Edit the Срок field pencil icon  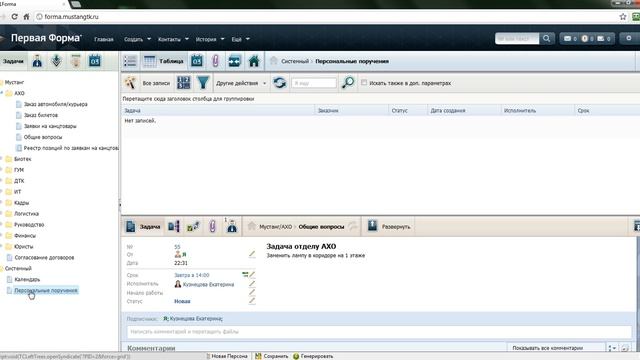click(x=252, y=275)
